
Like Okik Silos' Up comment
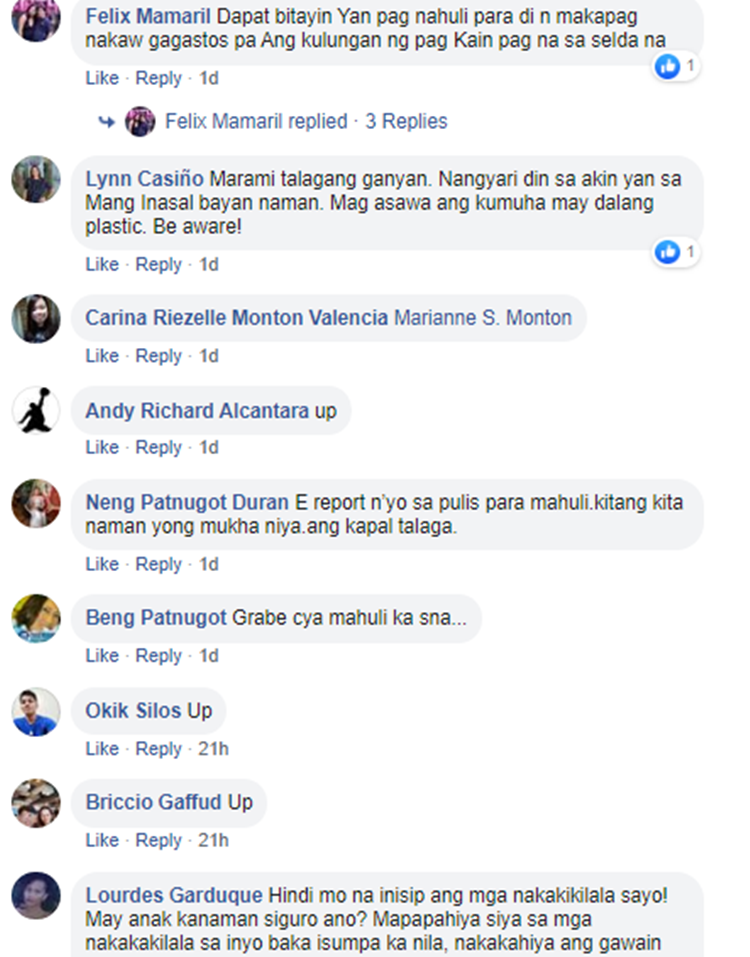point(102,748)
